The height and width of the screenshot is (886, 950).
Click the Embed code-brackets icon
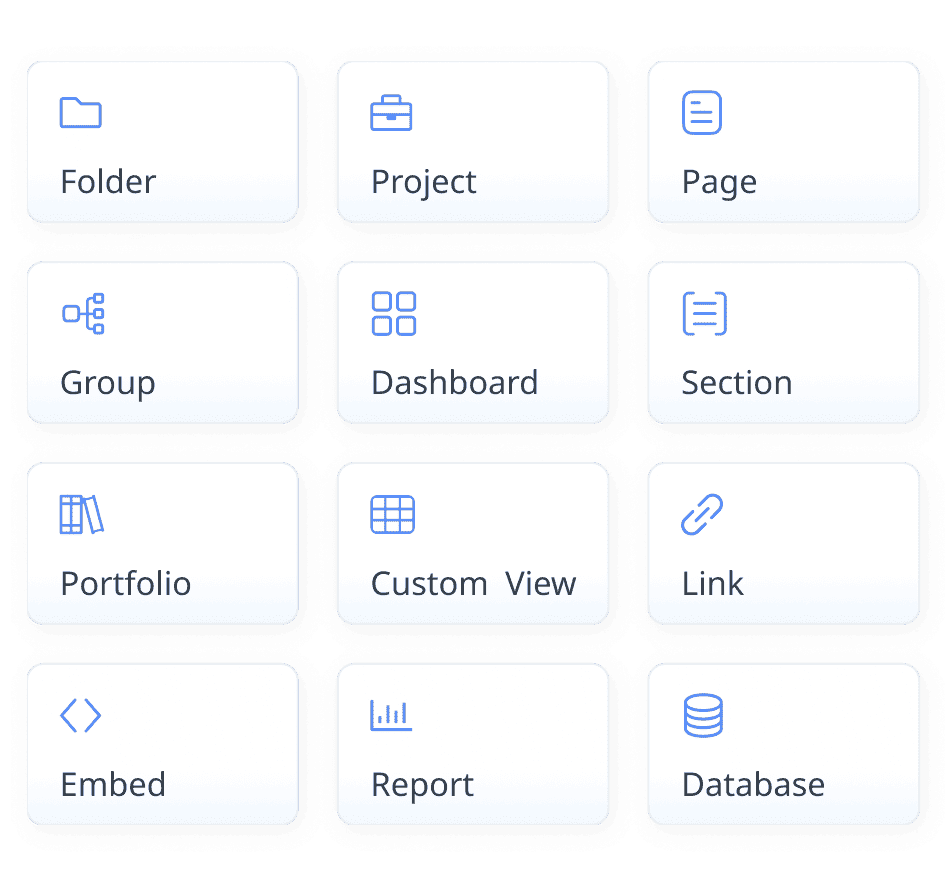pos(81,715)
